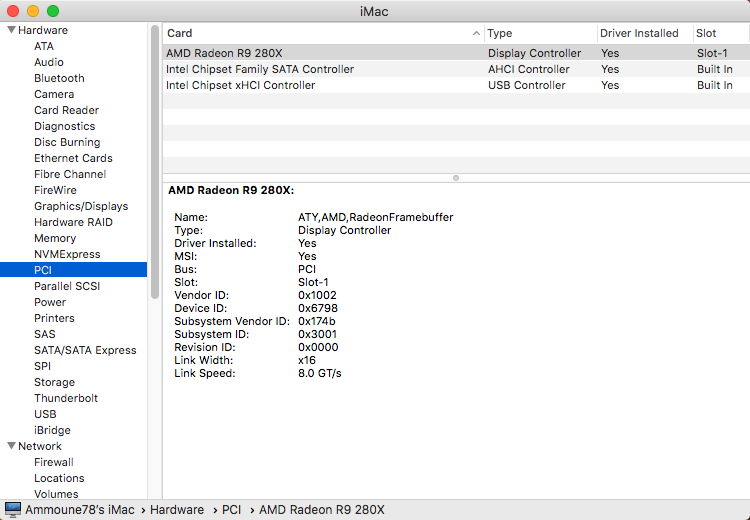Select Printers in the sidebar
The height and width of the screenshot is (520, 750).
[x=54, y=318]
